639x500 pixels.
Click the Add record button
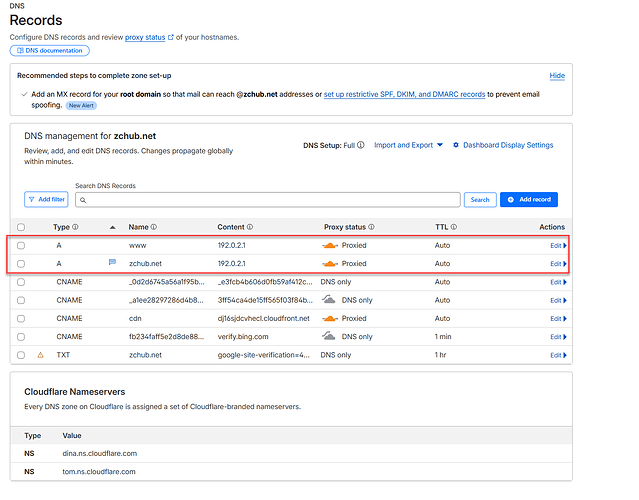(x=529, y=199)
